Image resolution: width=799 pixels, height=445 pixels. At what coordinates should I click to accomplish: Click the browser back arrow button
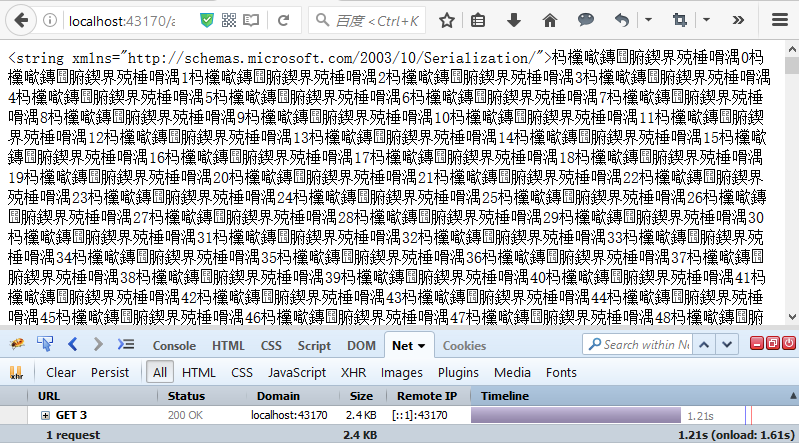point(21,21)
